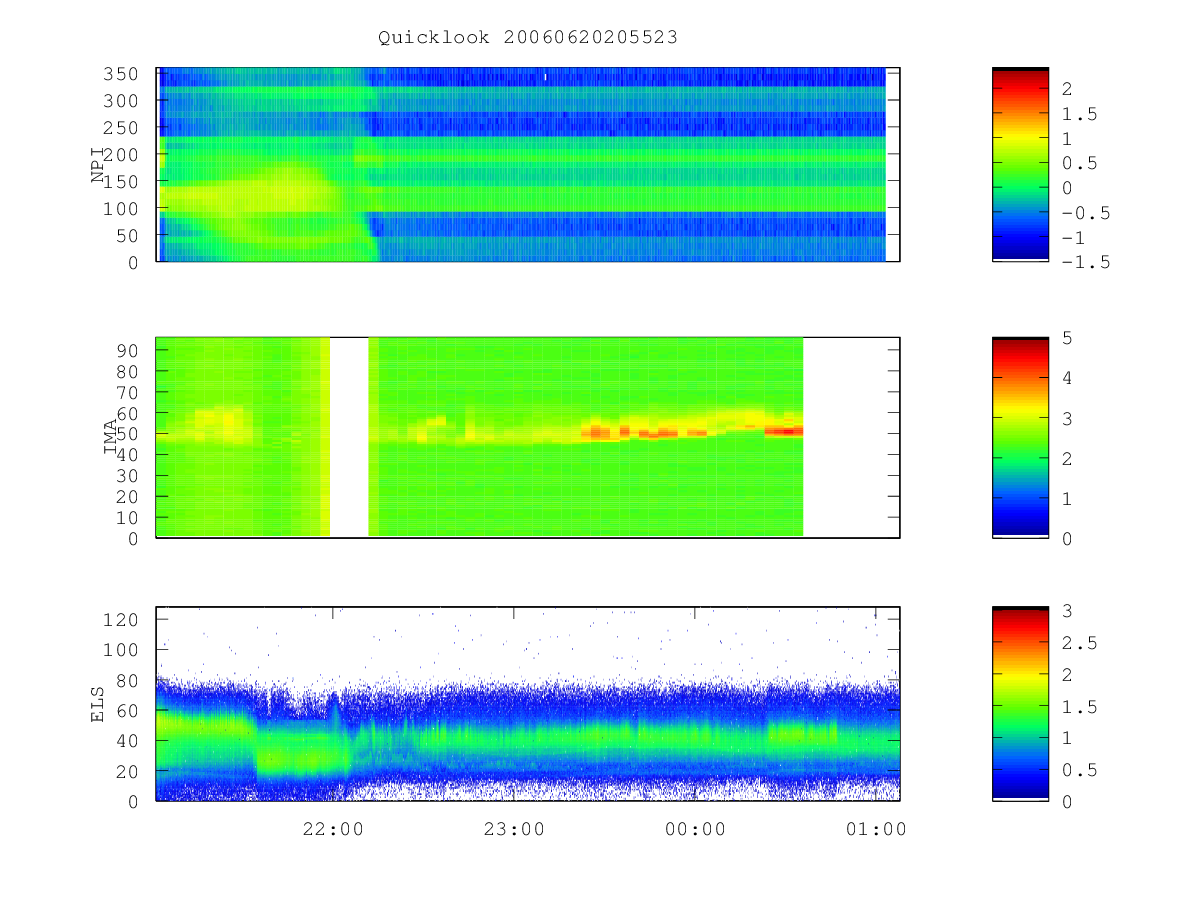
Task: Select the NPI panel colorbar
Action: [x=1020, y=165]
